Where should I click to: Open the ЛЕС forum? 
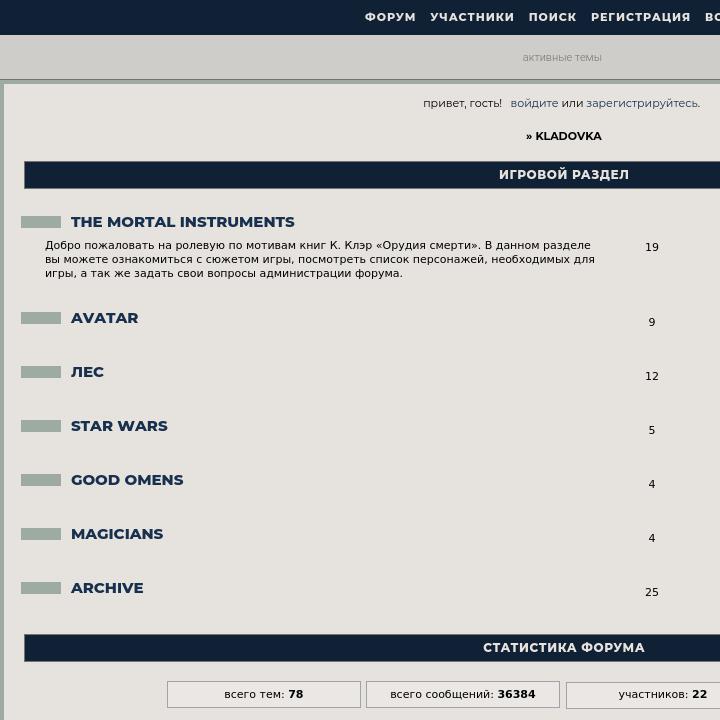tap(87, 372)
